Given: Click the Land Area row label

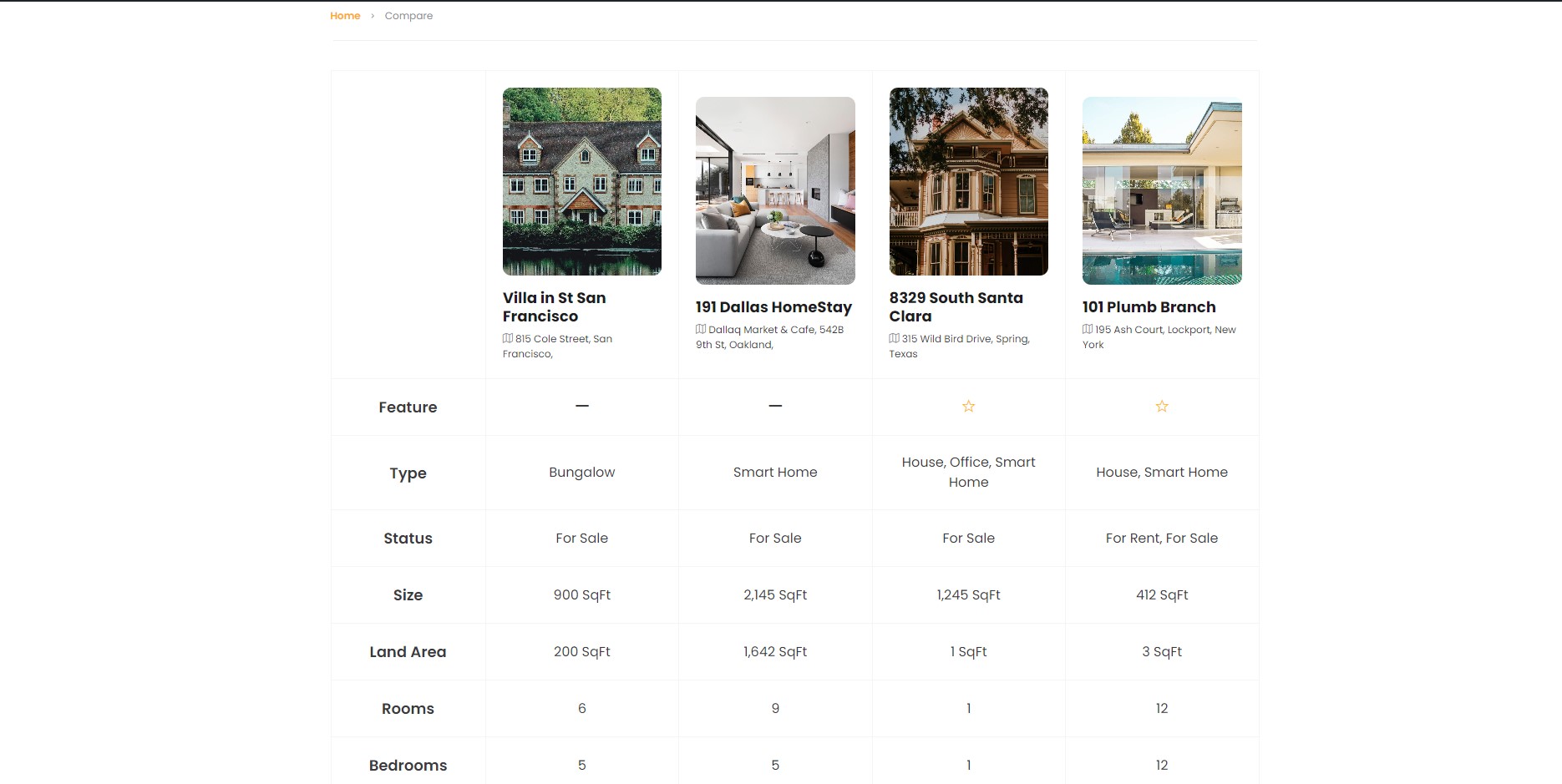Looking at the screenshot, I should pos(408,652).
